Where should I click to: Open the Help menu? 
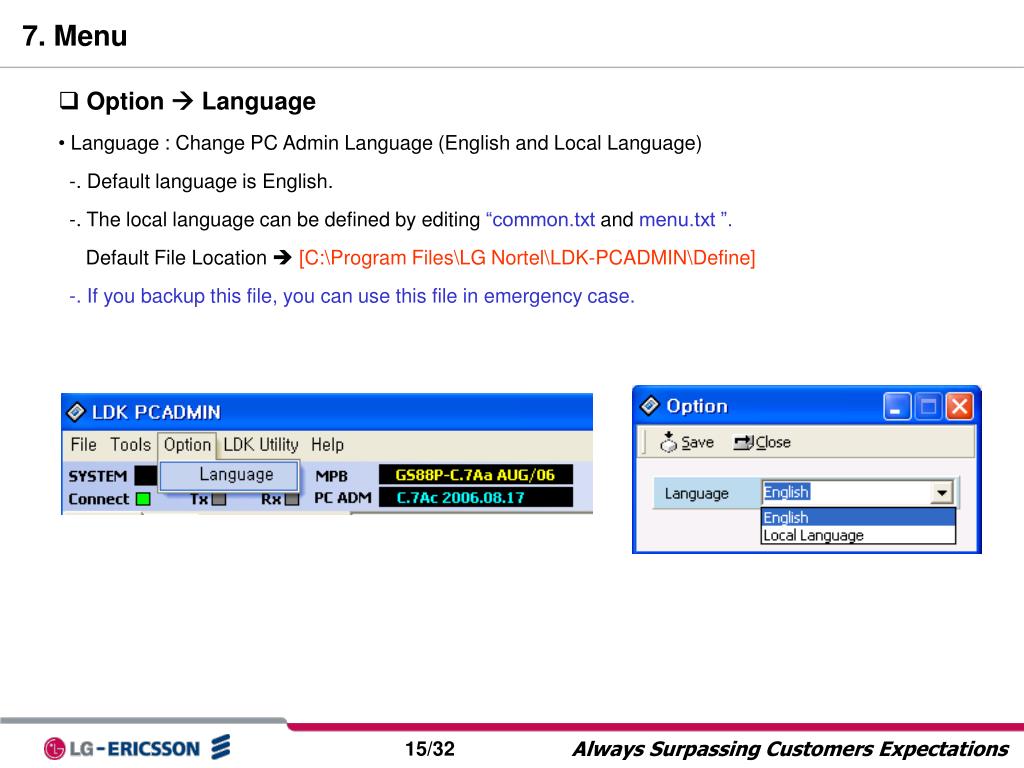point(327,445)
